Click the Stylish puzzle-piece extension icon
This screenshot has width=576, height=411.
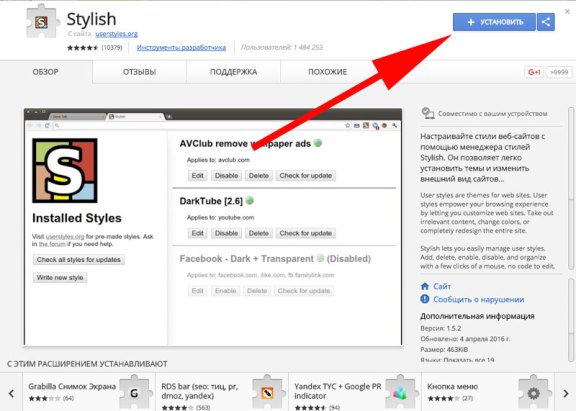42,22
